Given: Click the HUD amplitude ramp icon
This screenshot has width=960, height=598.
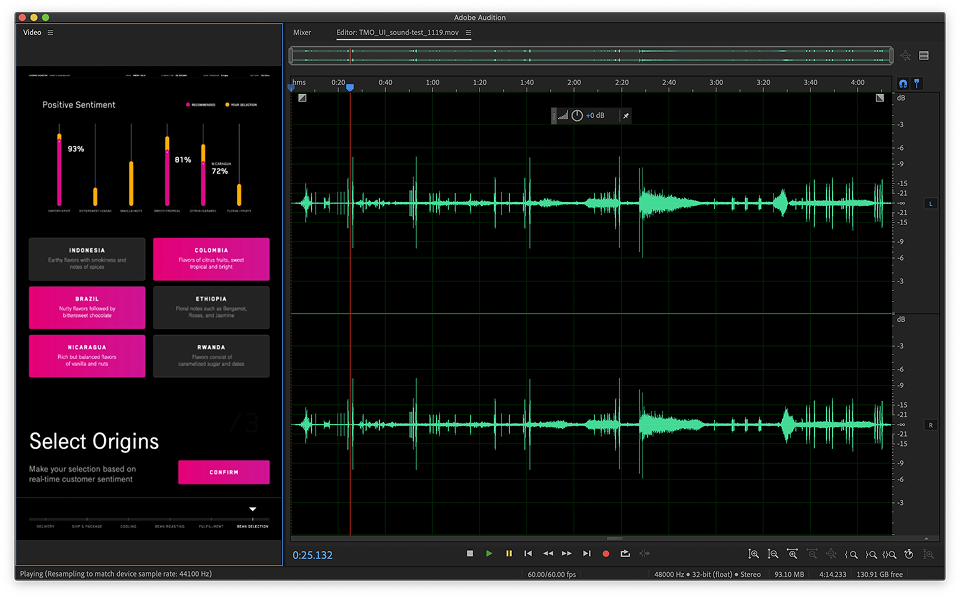Looking at the screenshot, I should pyautogui.click(x=563, y=116).
